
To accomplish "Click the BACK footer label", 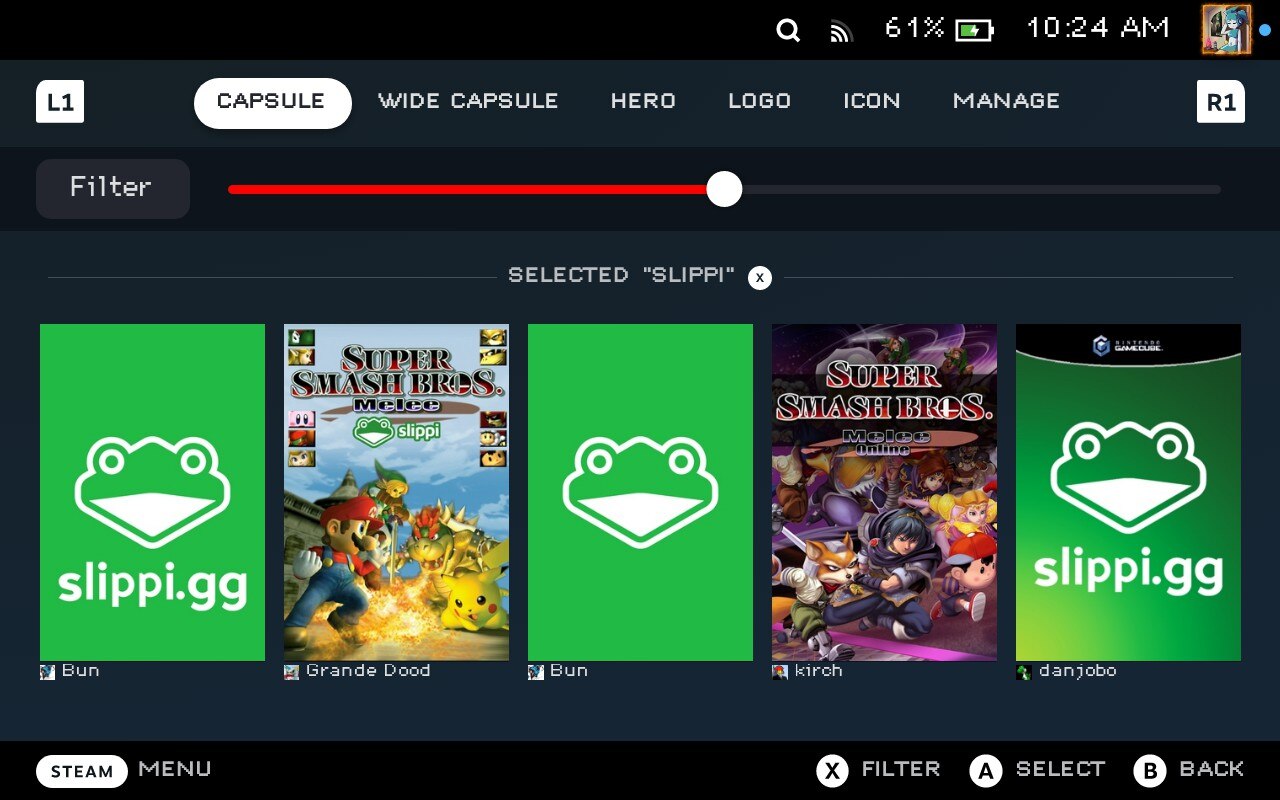I will point(1212,769).
